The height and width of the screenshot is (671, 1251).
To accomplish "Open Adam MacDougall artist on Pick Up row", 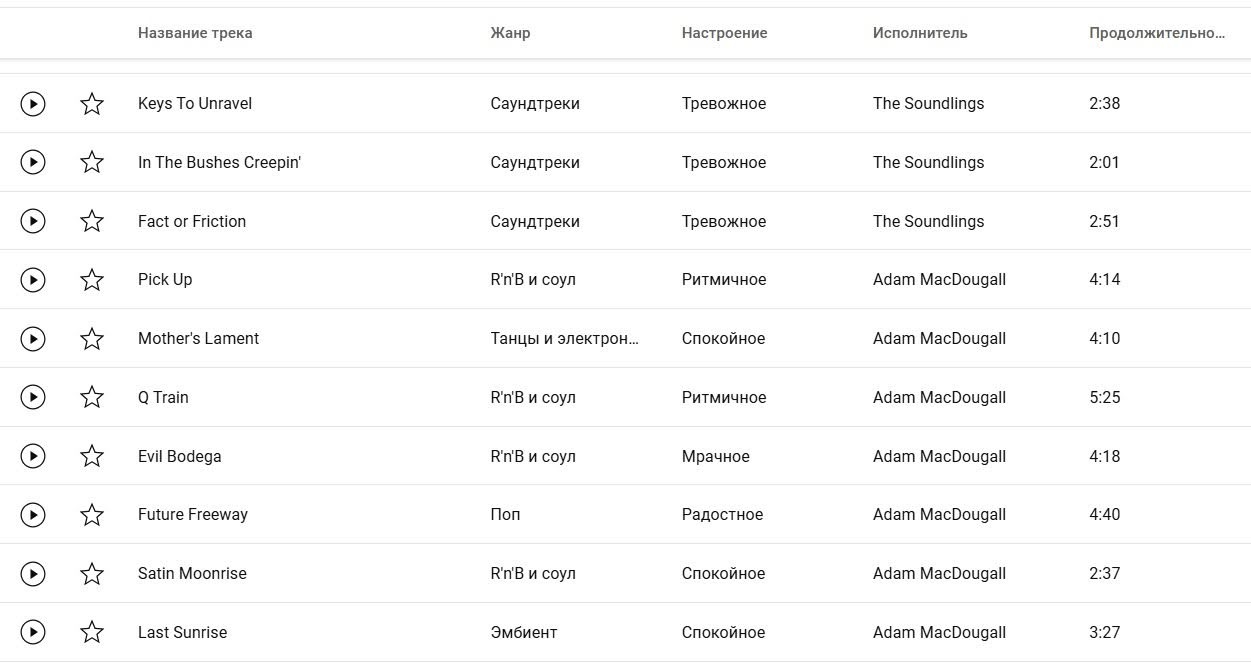I will [939, 280].
